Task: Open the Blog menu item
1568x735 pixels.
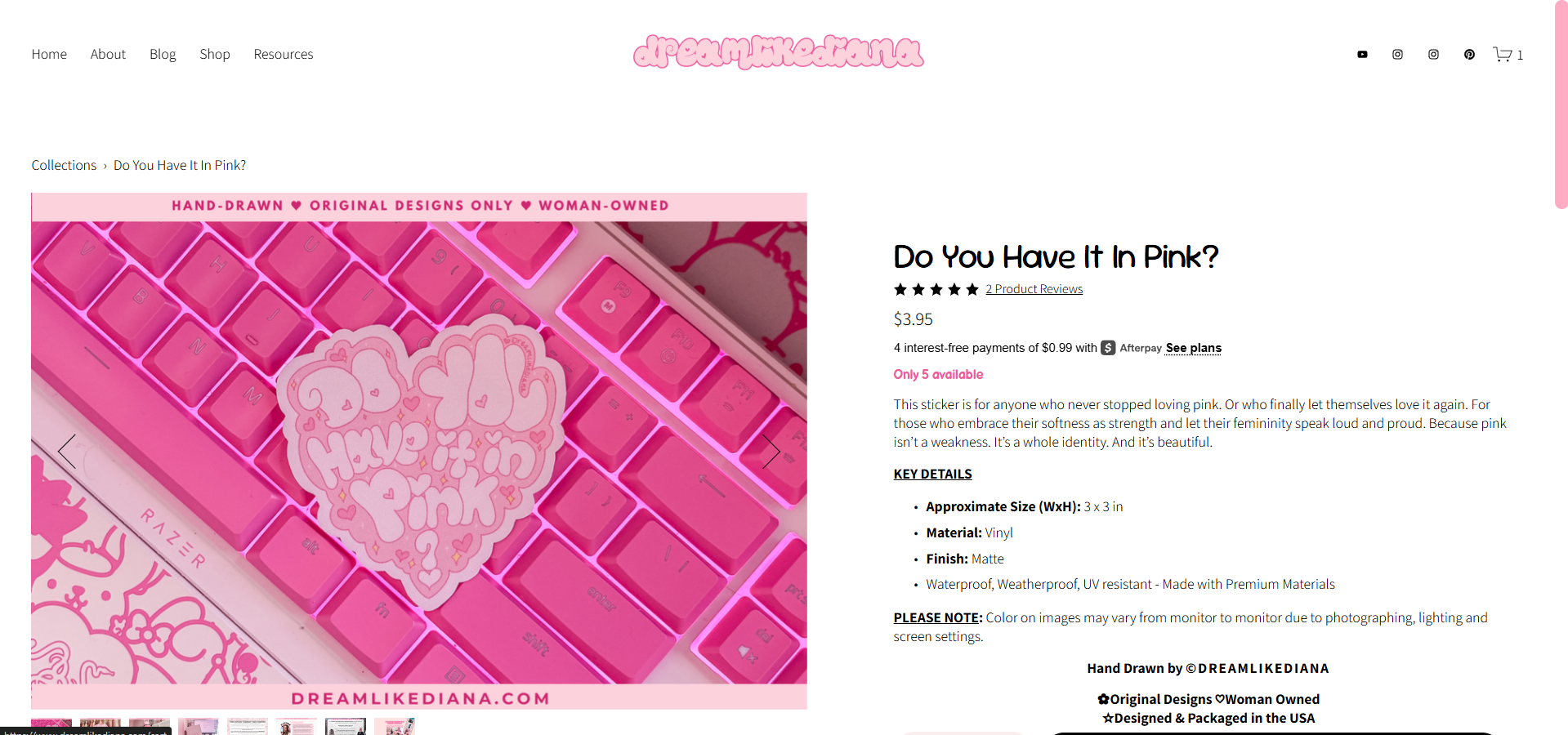Action: point(163,54)
